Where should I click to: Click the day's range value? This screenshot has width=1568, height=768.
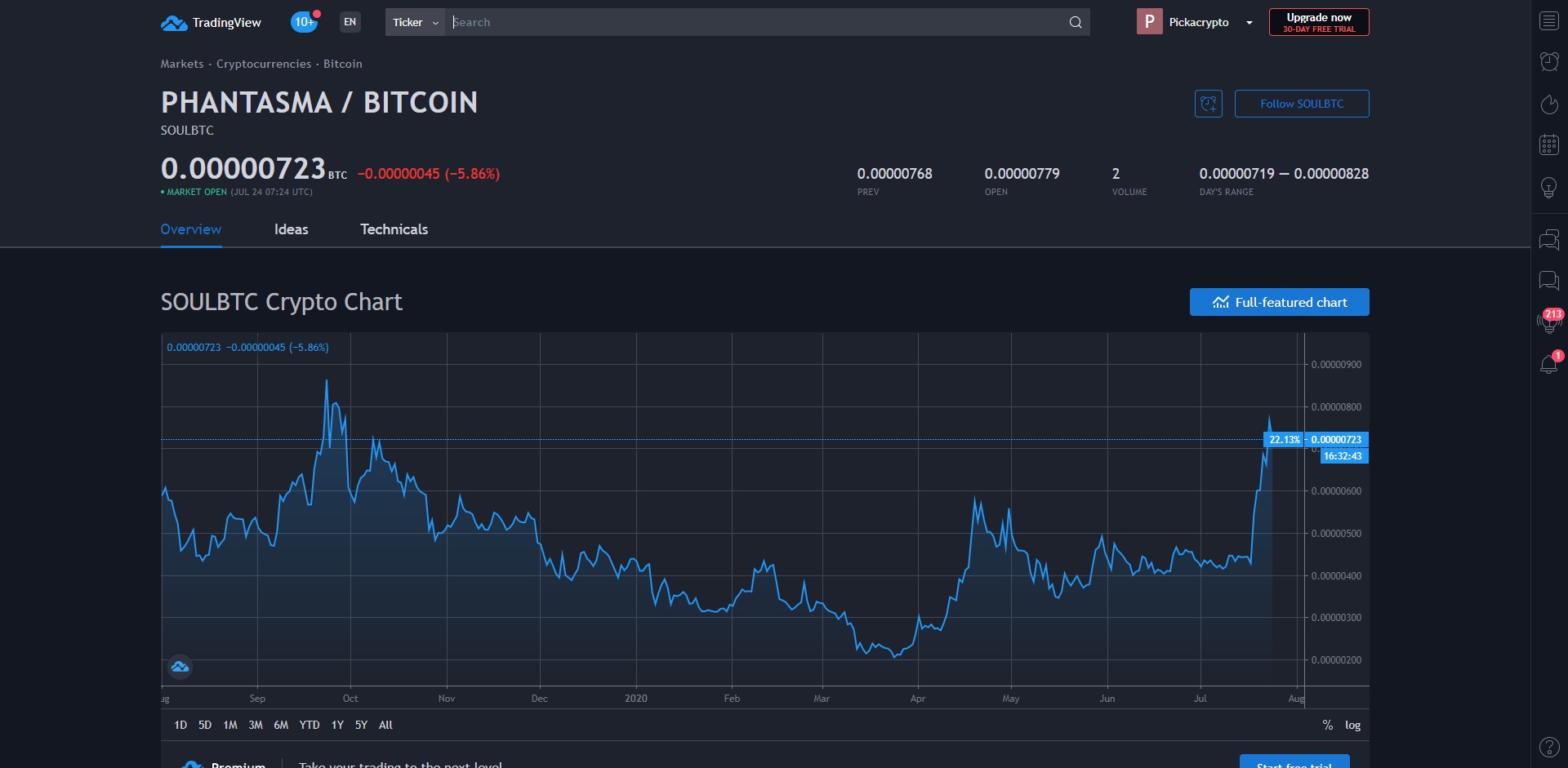(x=1284, y=174)
